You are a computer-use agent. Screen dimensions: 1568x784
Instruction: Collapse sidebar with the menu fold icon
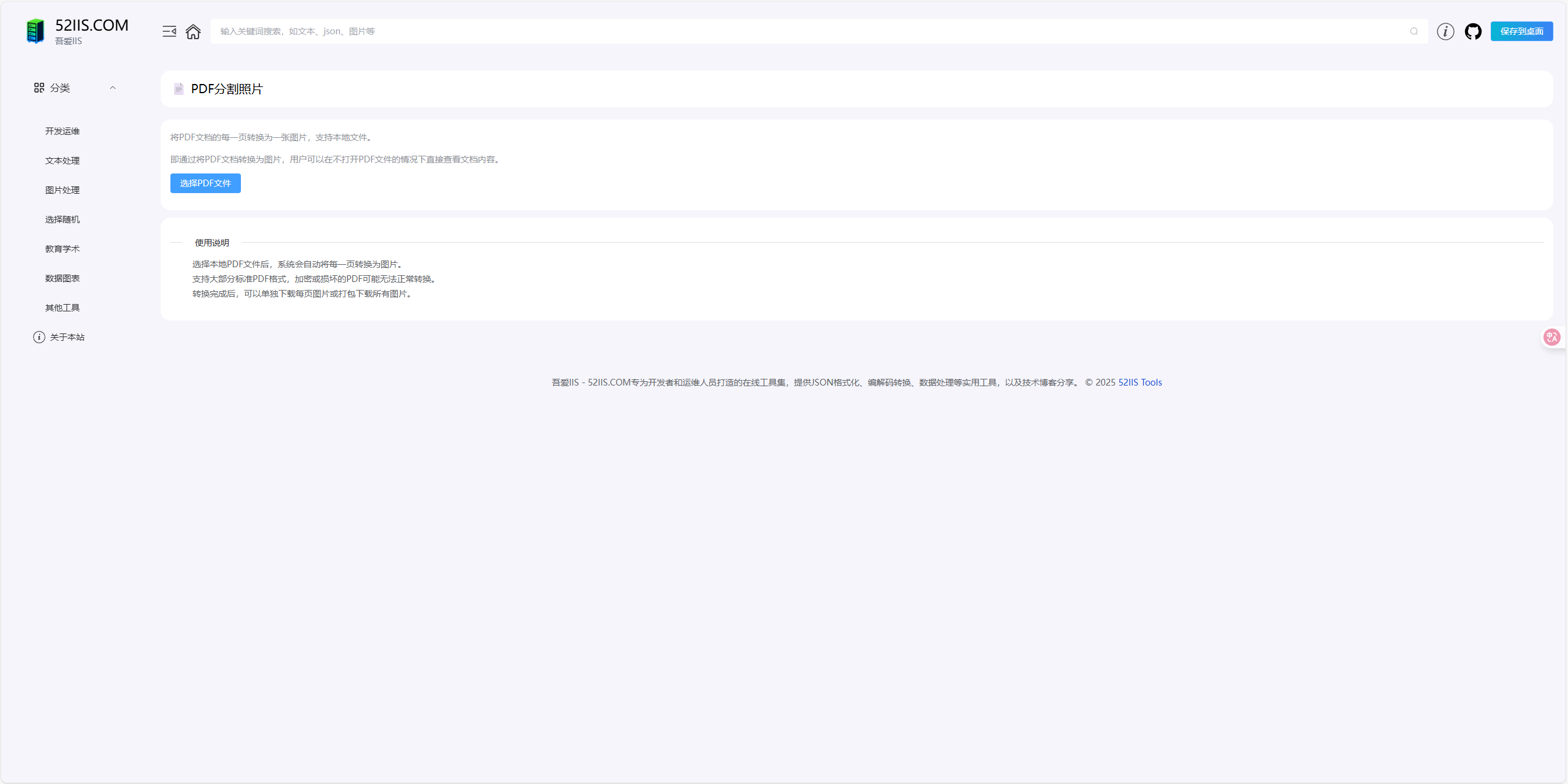(x=169, y=31)
